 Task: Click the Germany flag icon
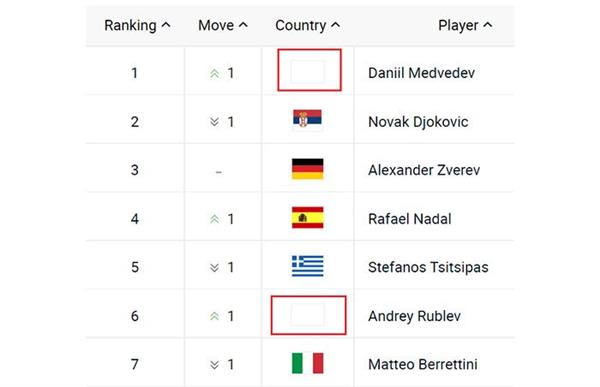307,169
